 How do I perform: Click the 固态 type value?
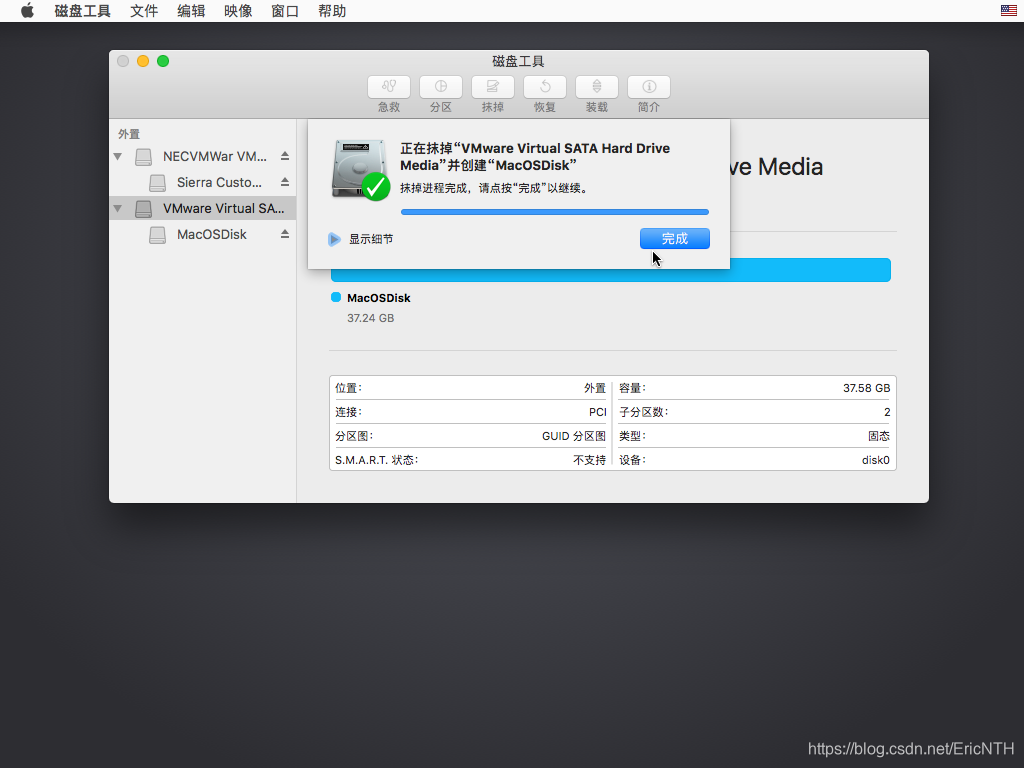click(x=879, y=436)
